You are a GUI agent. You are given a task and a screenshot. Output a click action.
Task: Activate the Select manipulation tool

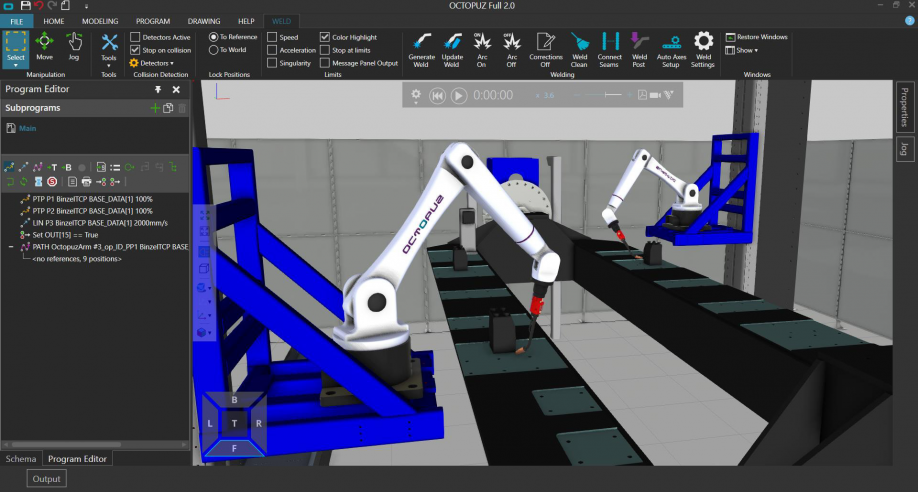tap(16, 48)
